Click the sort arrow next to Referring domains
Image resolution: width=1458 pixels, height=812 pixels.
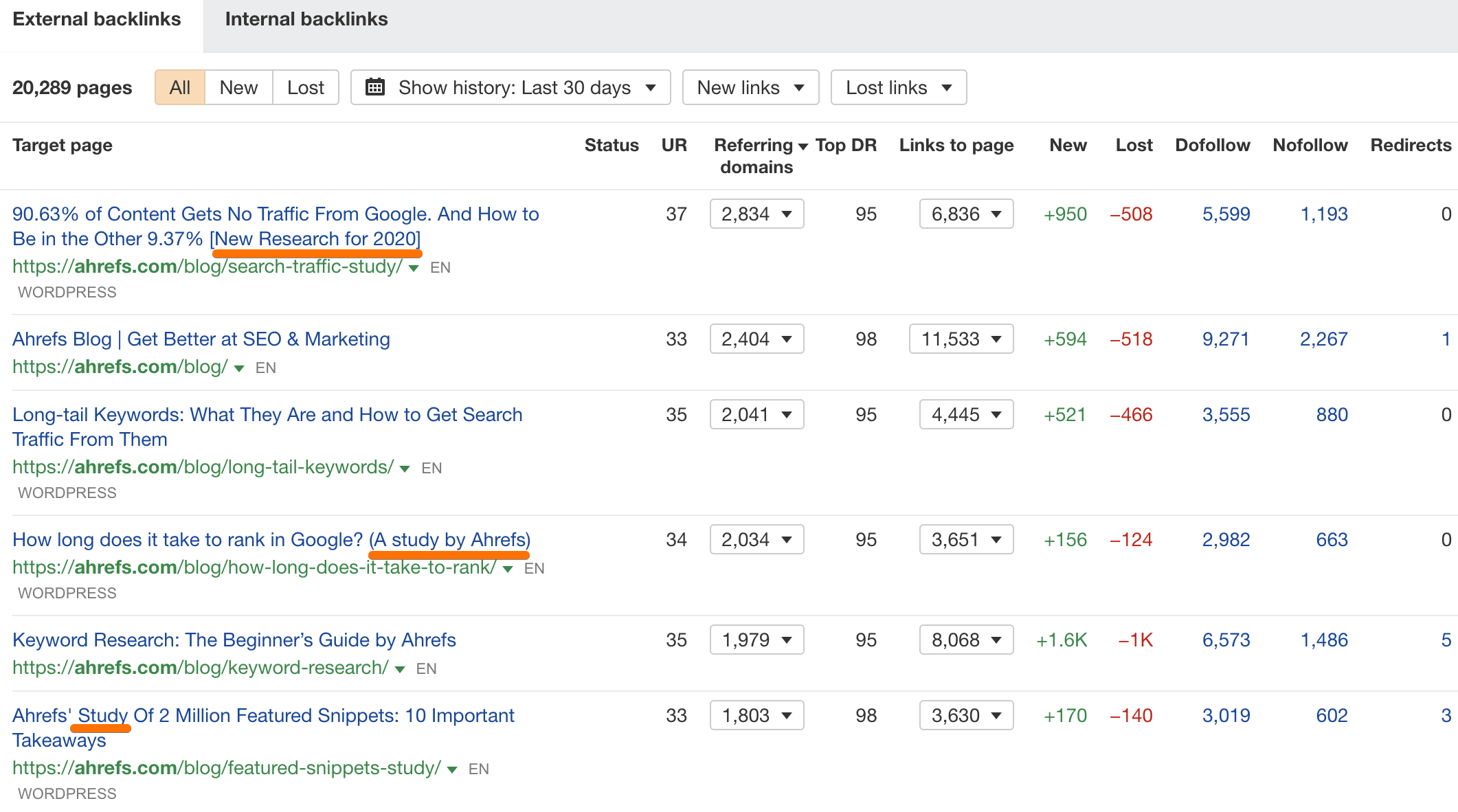803,145
